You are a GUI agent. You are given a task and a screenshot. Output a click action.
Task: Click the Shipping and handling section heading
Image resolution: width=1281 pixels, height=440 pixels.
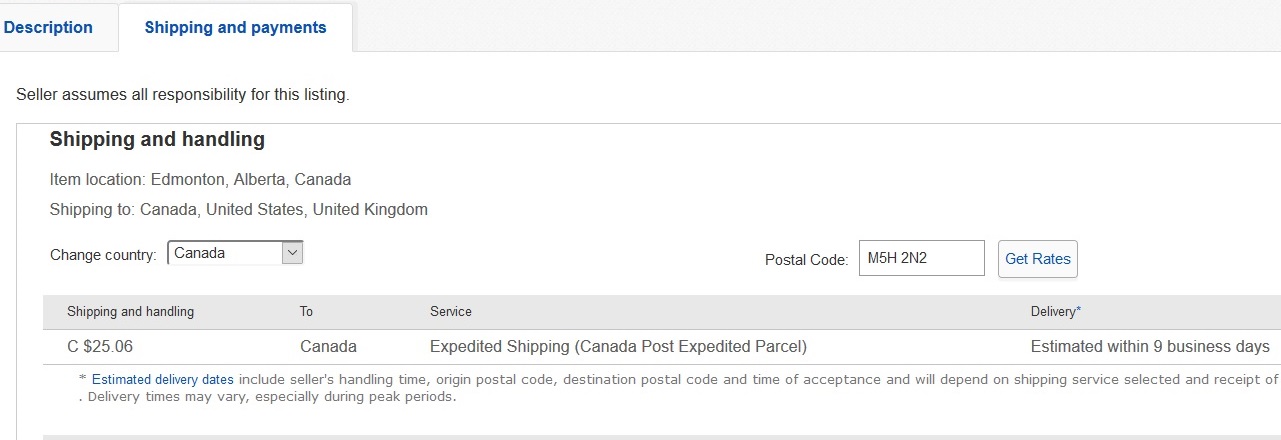tap(157, 139)
